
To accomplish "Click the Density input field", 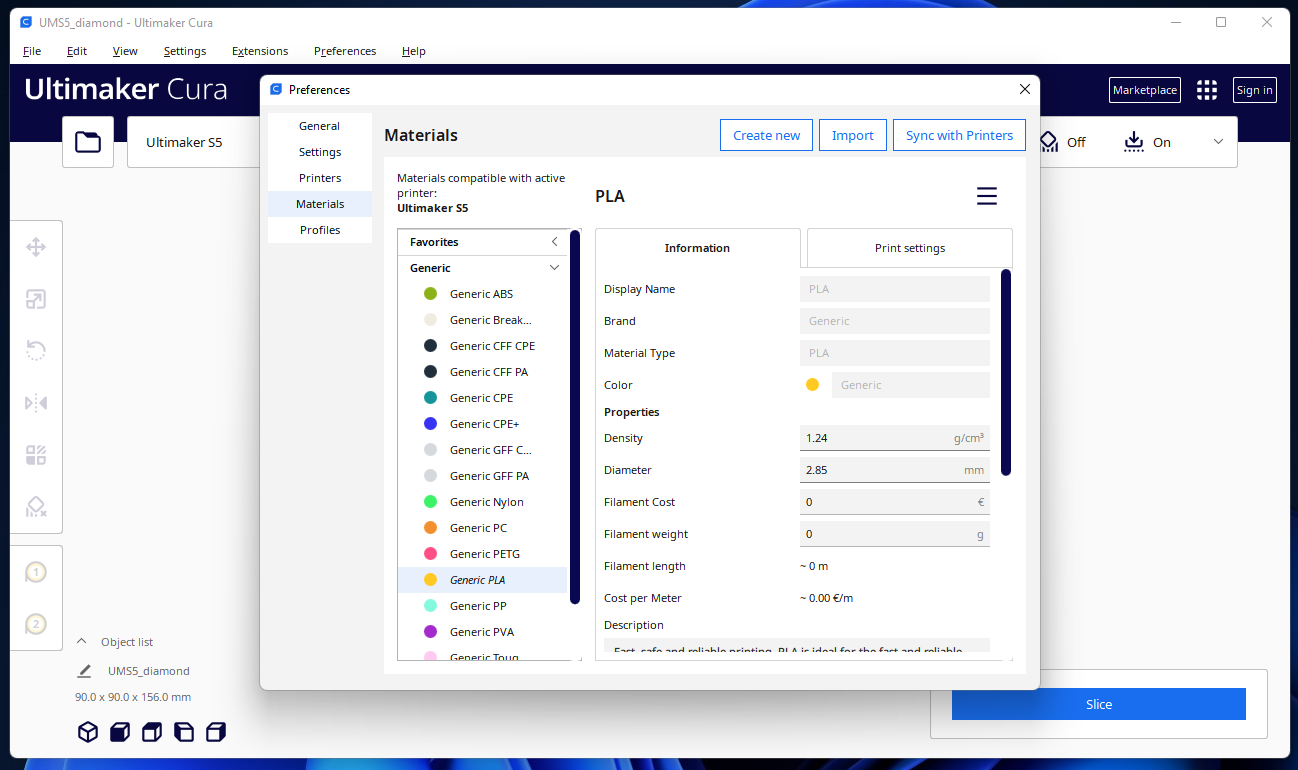I will point(895,438).
